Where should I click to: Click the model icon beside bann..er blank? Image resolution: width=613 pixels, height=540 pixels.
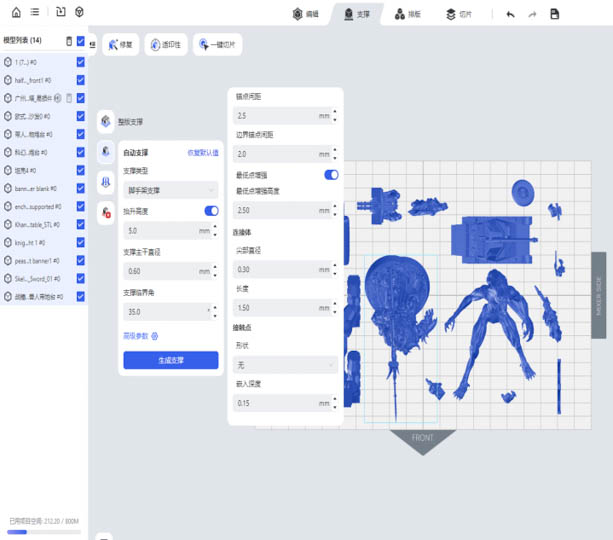click(x=8, y=188)
